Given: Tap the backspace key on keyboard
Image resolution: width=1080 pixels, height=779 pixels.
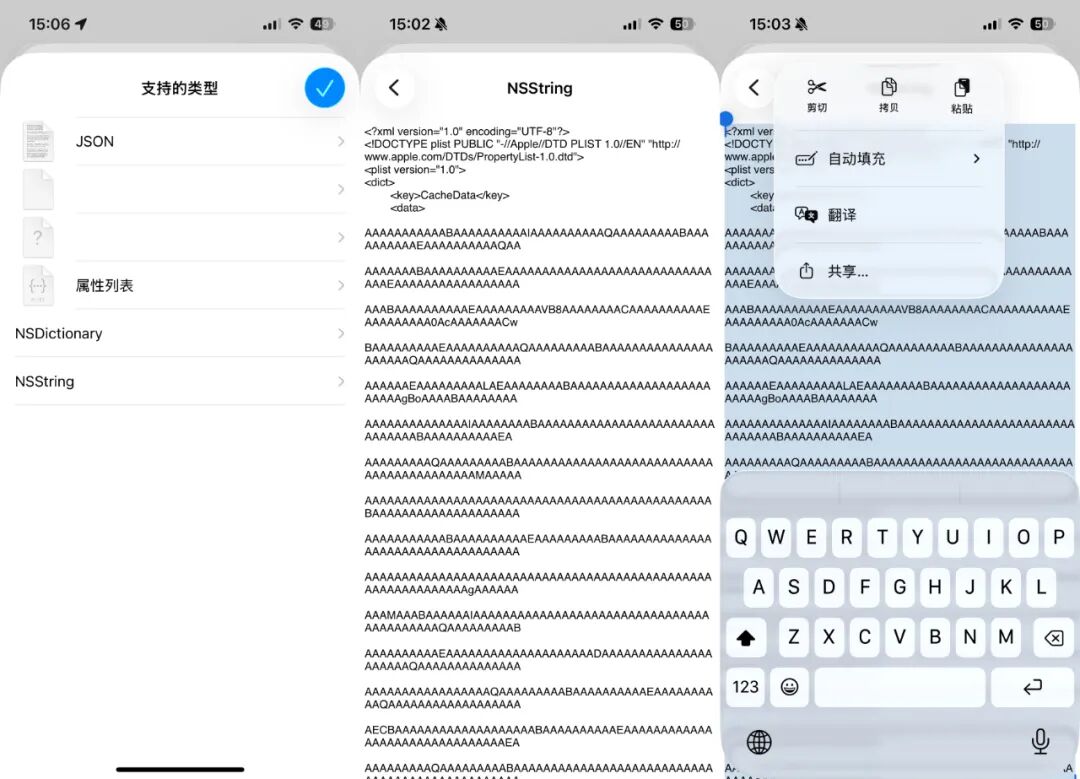Looking at the screenshot, I should (1054, 637).
